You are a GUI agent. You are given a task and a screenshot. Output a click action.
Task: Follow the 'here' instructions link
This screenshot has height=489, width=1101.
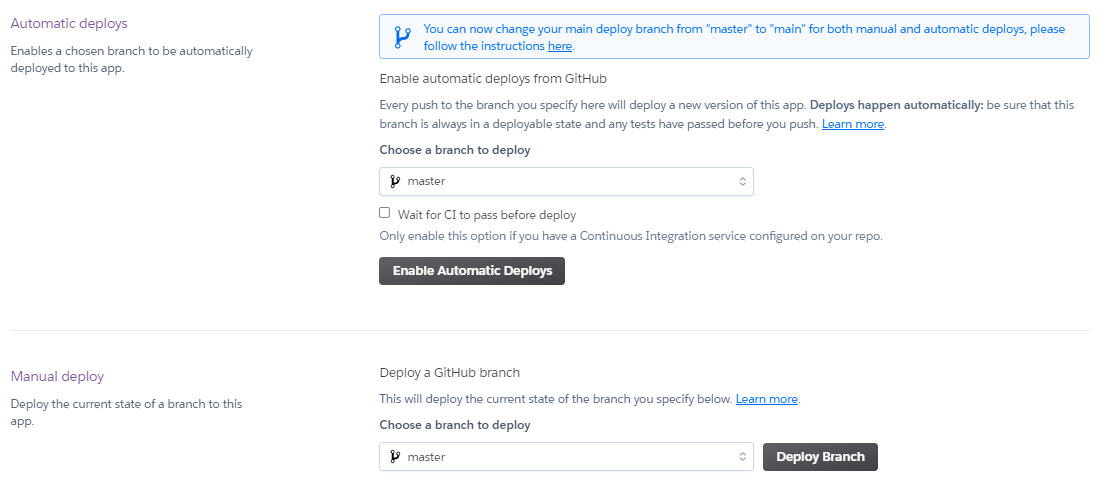[x=560, y=46]
